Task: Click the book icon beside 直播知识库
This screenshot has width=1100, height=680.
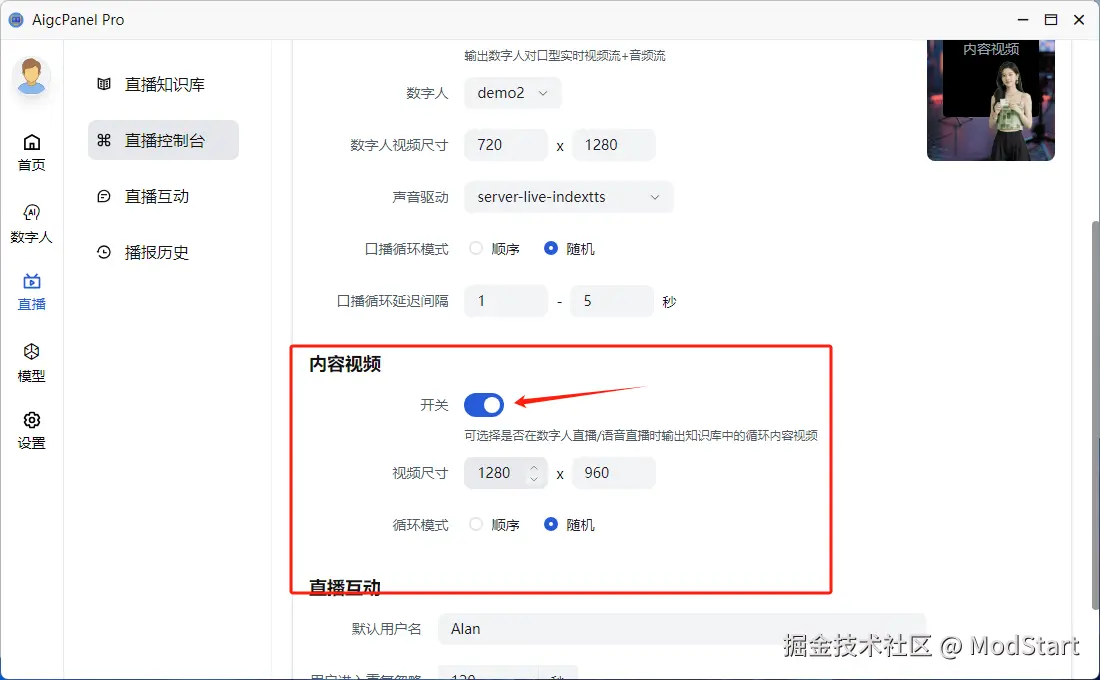Action: click(104, 84)
